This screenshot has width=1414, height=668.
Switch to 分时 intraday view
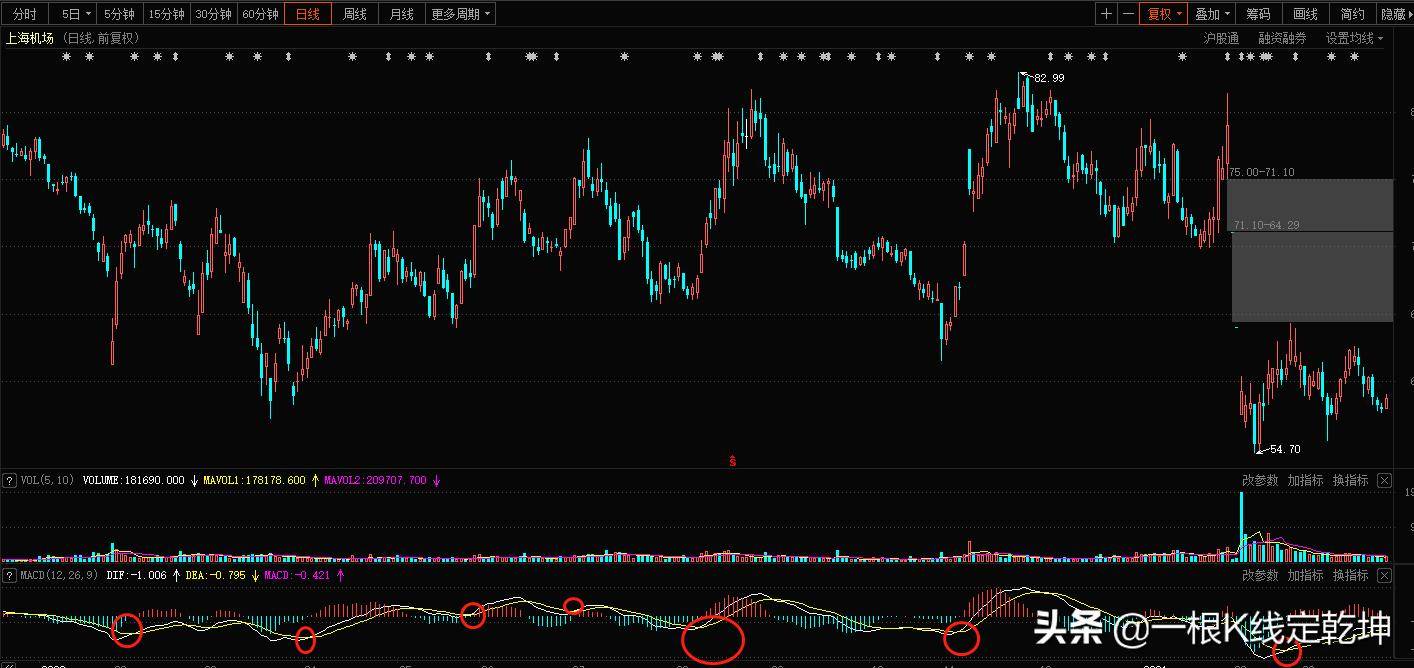pos(25,14)
